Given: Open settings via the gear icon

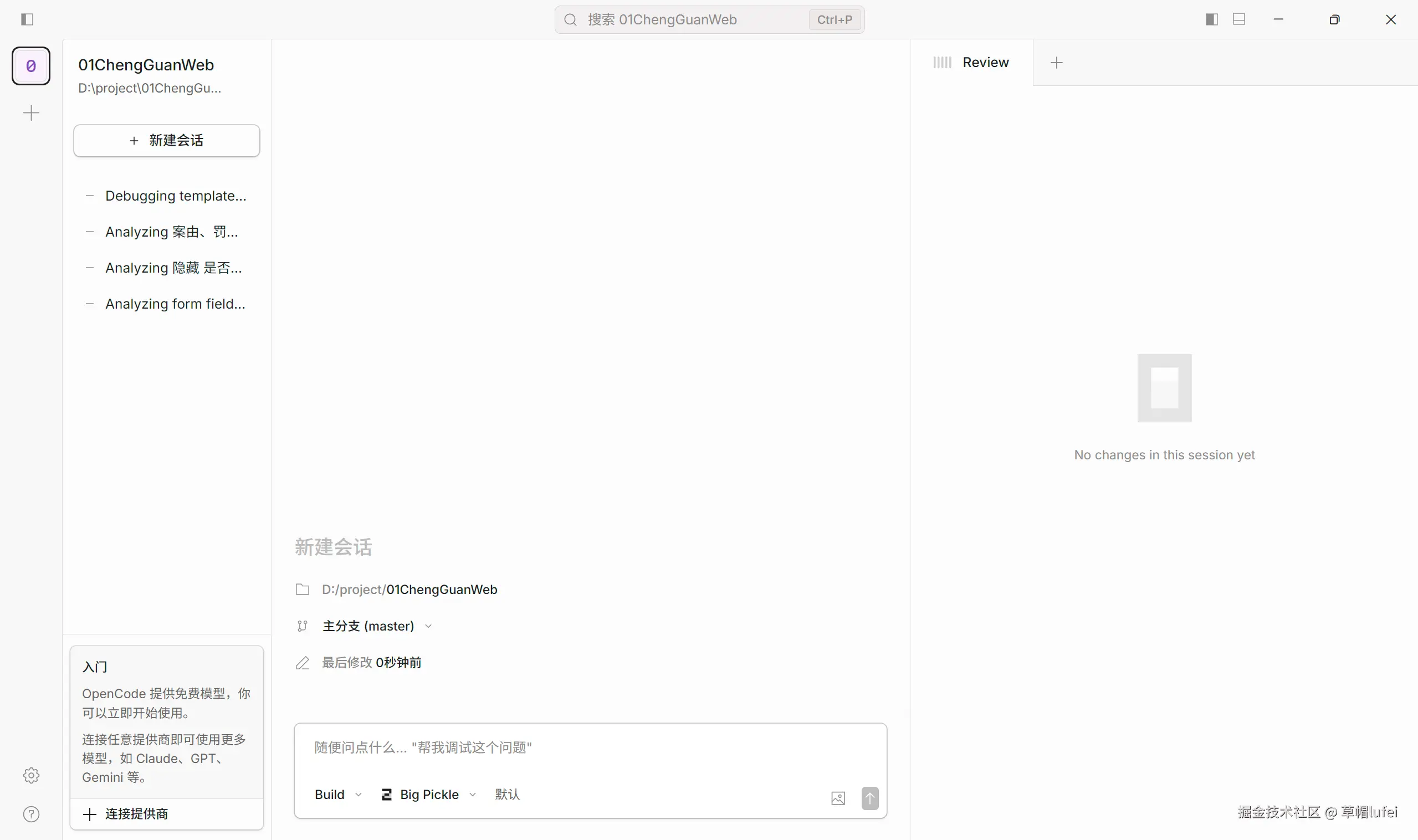Looking at the screenshot, I should (31, 775).
